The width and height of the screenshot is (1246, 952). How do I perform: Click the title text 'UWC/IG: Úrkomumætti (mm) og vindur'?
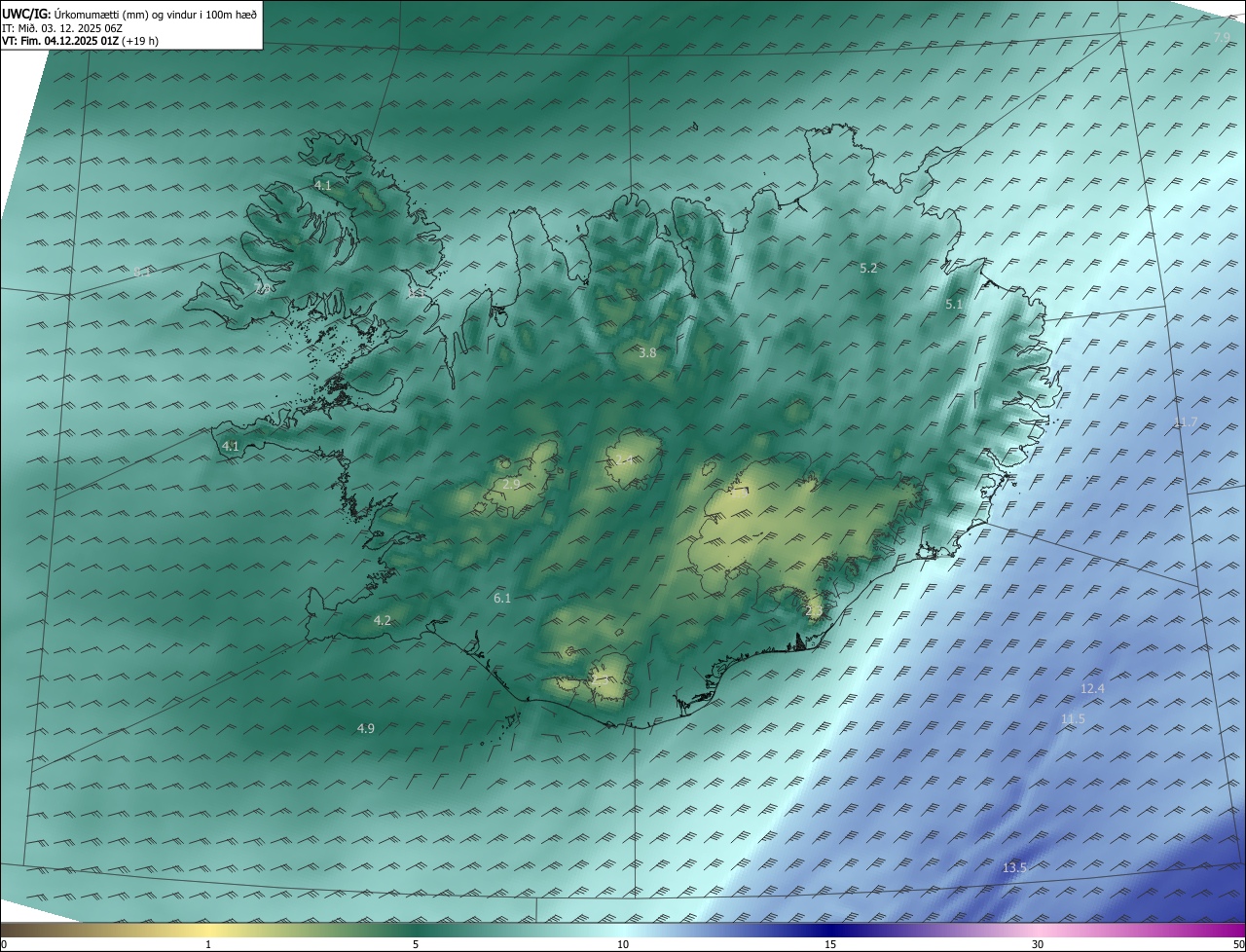111,15
